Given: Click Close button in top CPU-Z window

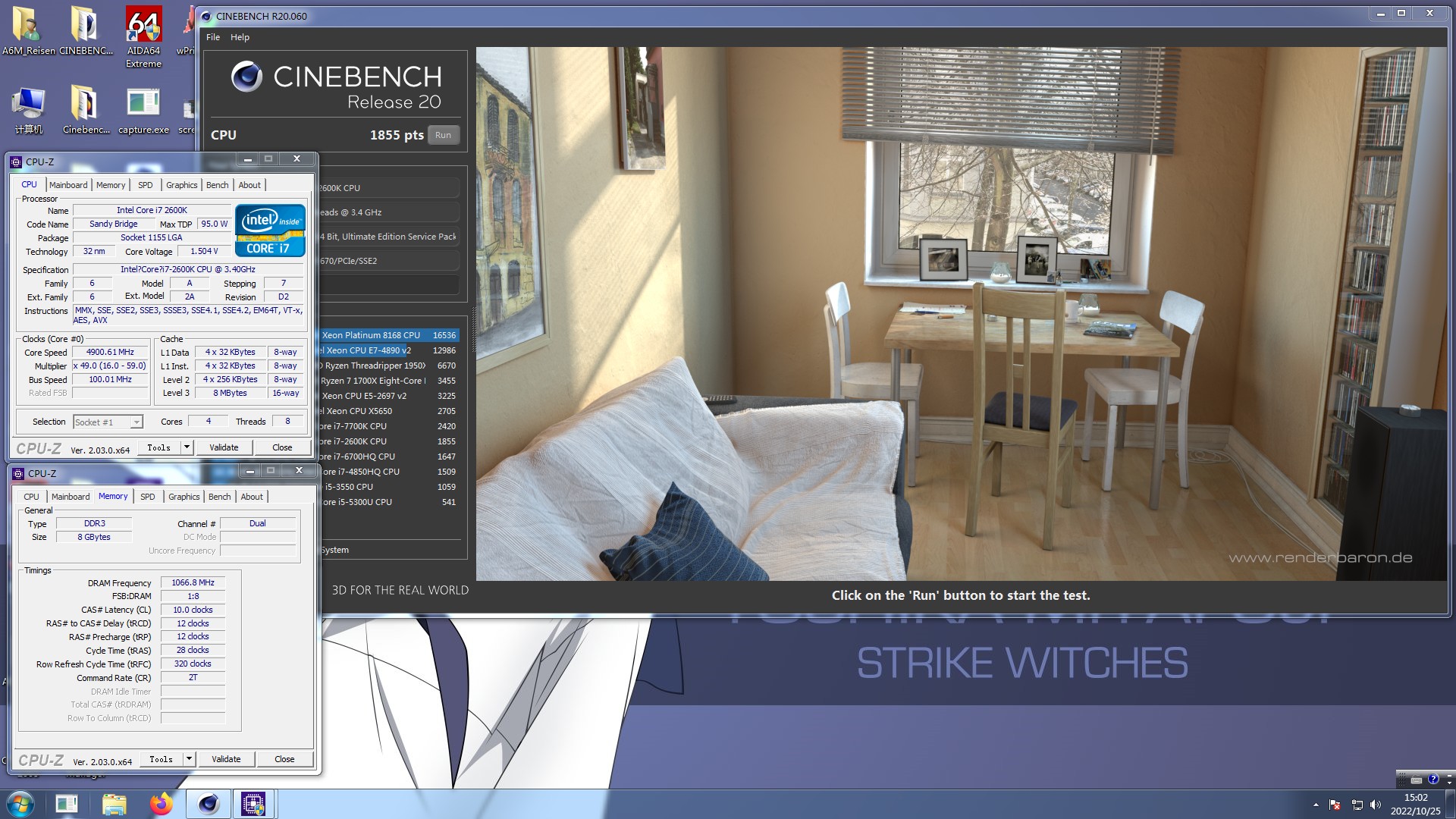Looking at the screenshot, I should (282, 447).
